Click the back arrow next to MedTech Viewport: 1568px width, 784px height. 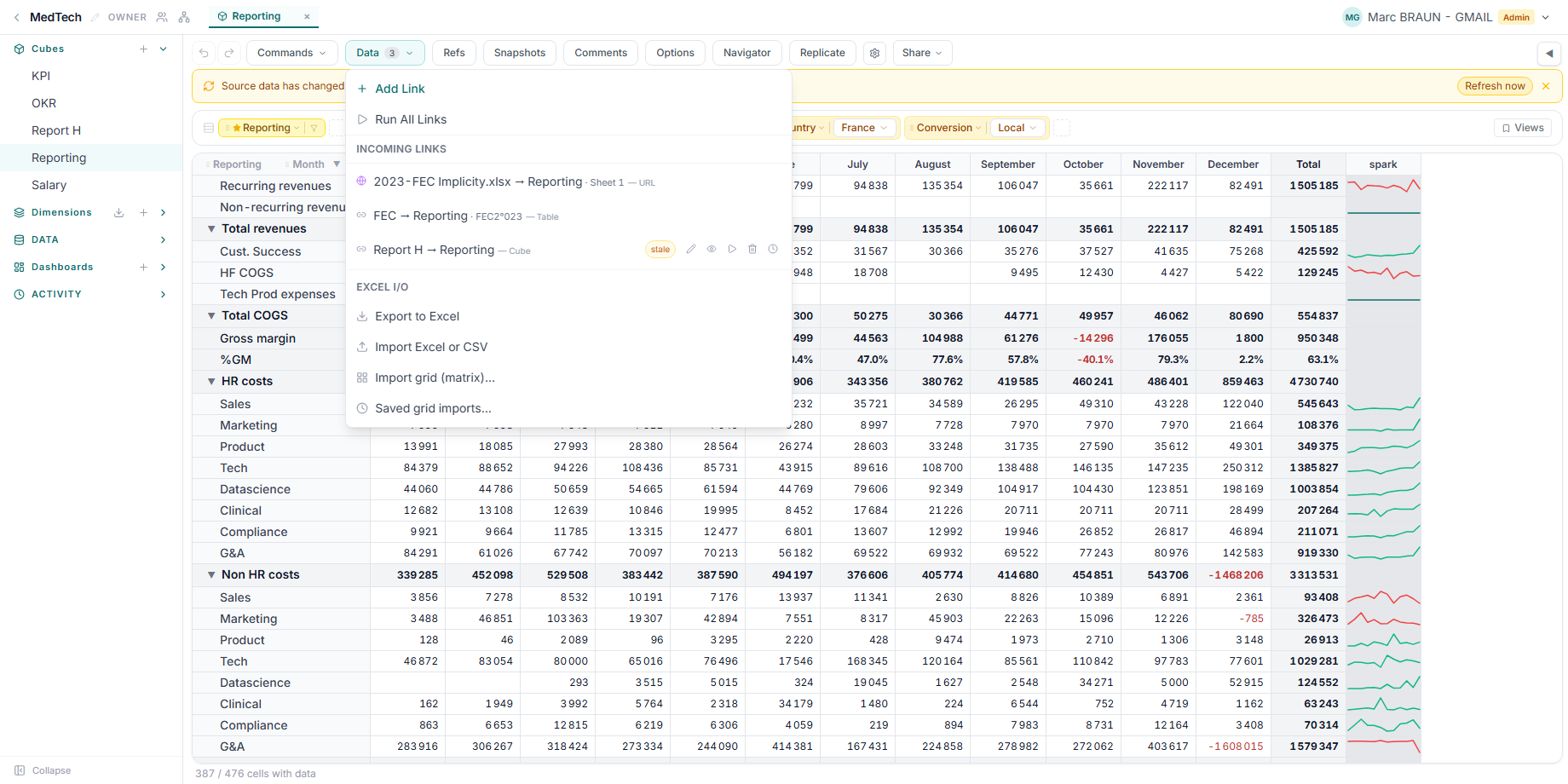(x=16, y=17)
